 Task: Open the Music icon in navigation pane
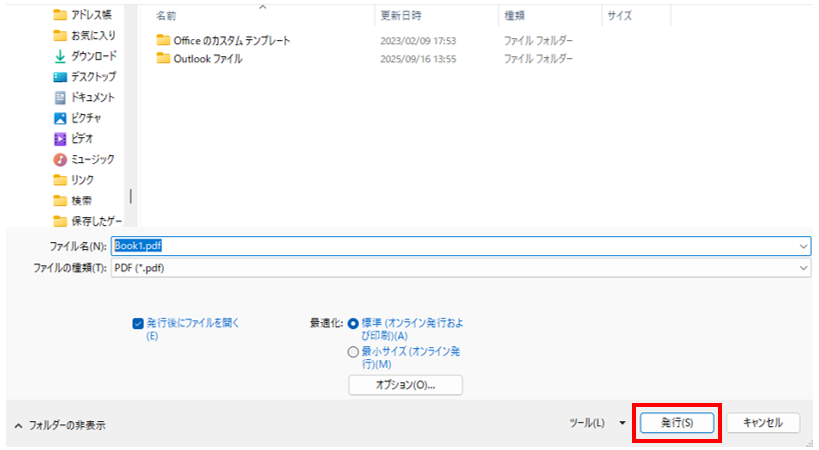tap(60, 159)
